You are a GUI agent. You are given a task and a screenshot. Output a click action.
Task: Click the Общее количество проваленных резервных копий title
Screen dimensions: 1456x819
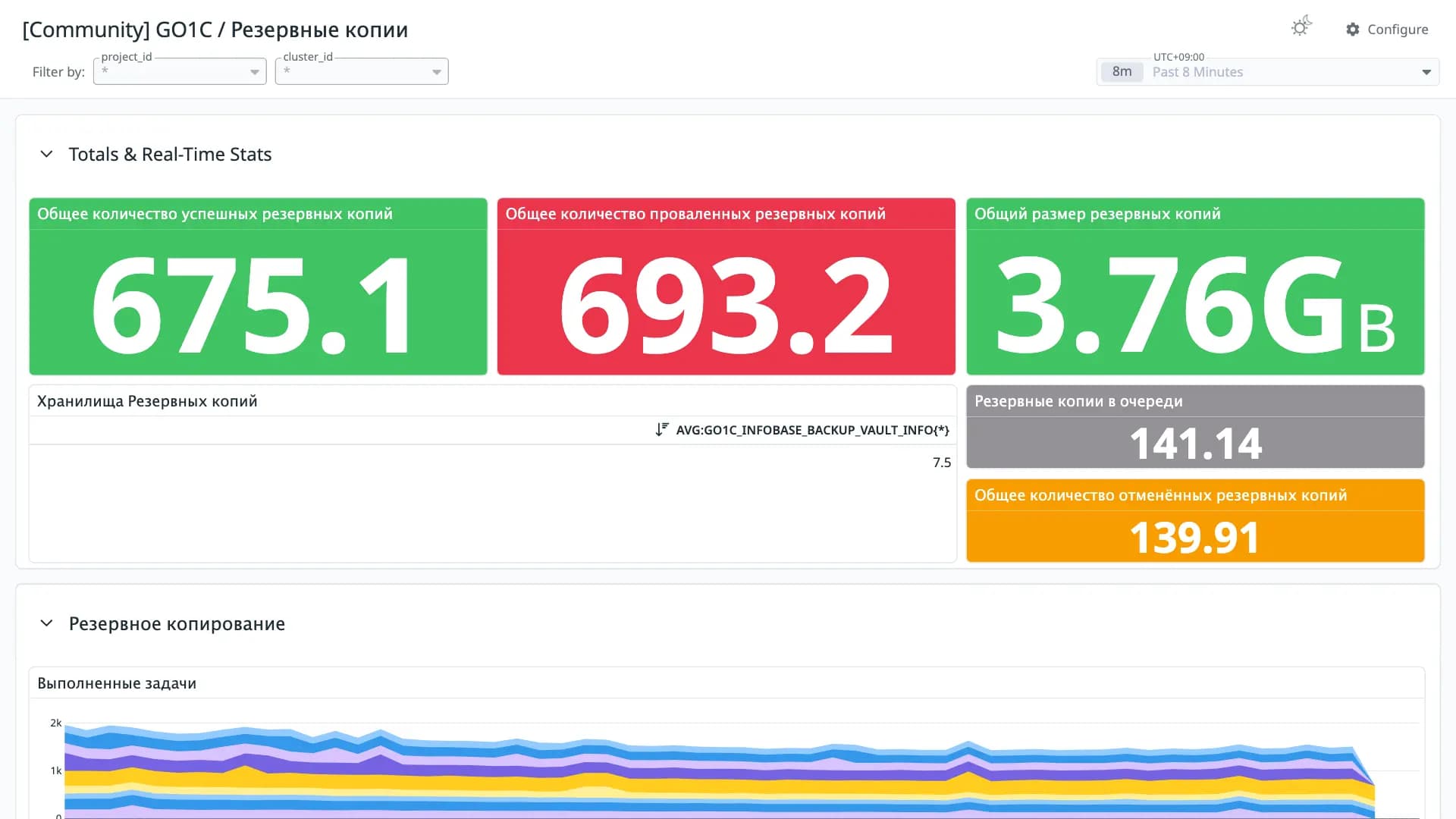(x=695, y=214)
